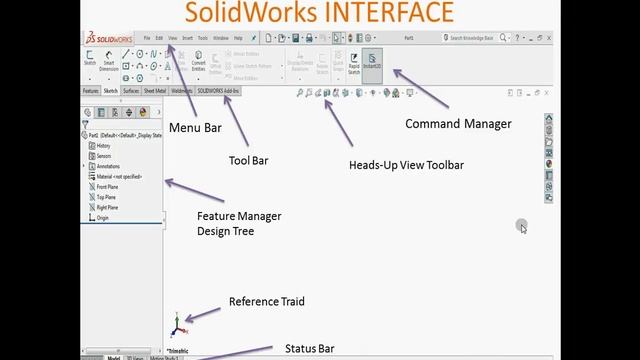Open the Insert menu
Image resolution: width=640 pixels, height=360 pixels.
point(187,38)
